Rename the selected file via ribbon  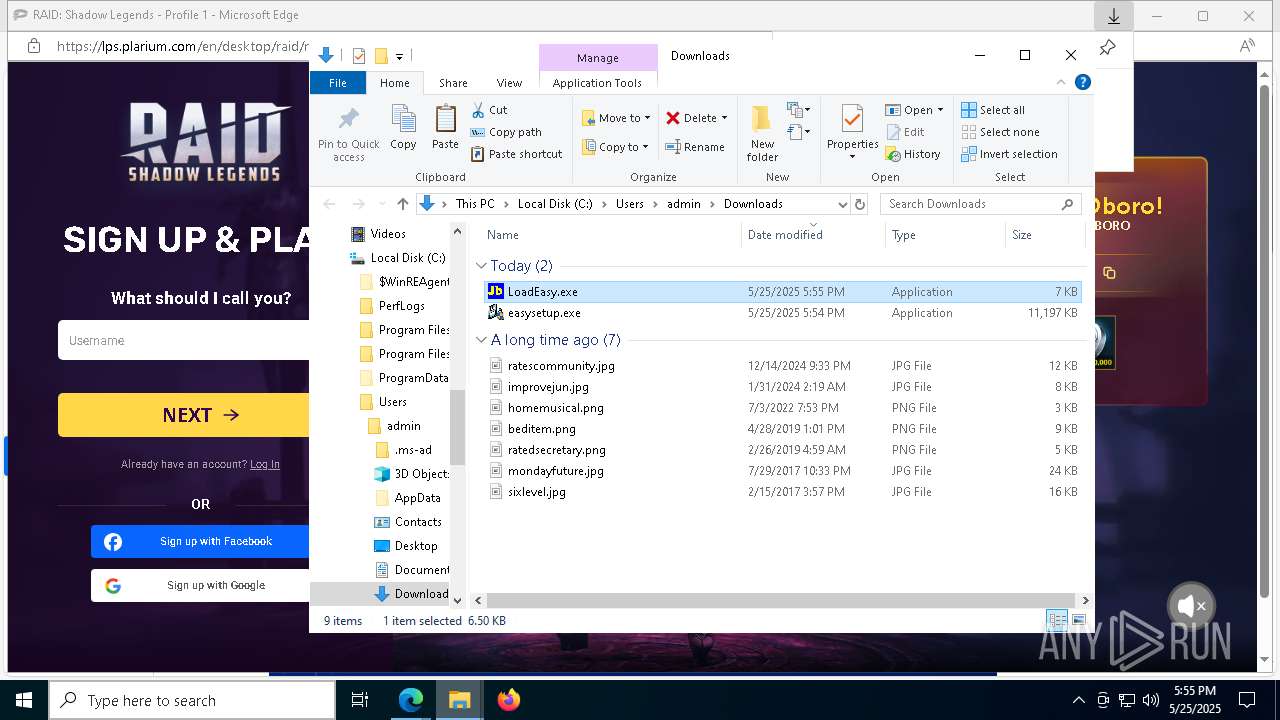point(695,147)
